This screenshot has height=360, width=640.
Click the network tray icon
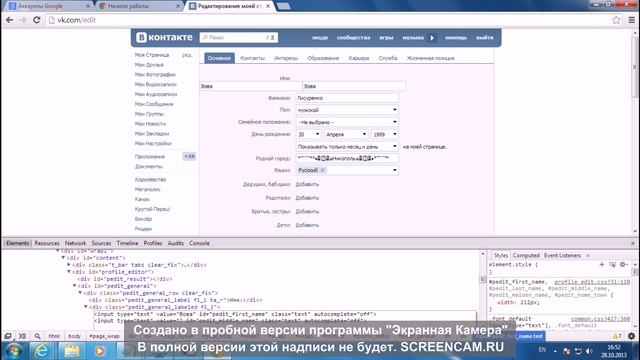578,351
